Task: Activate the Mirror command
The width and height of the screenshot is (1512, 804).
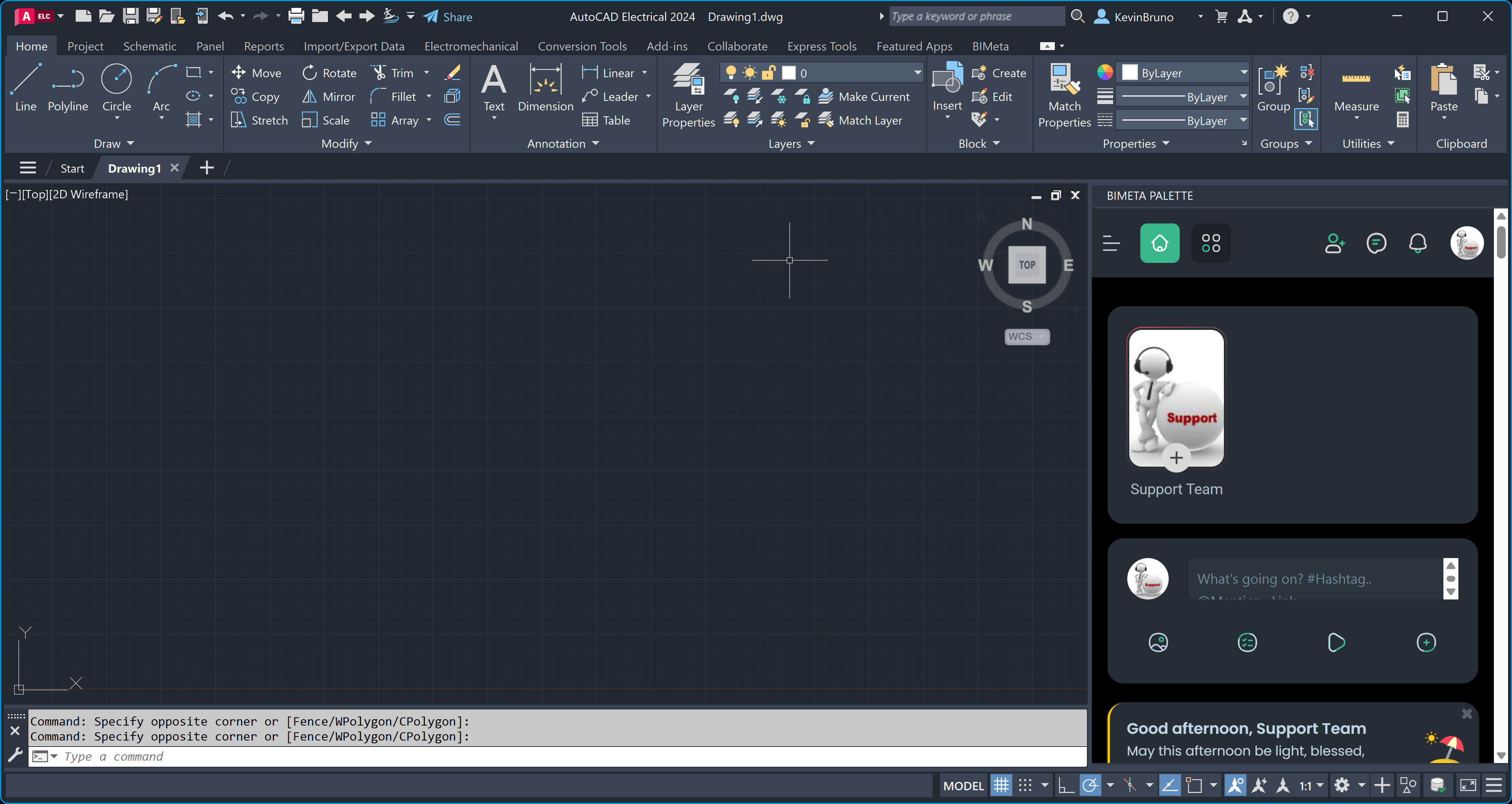Action: pyautogui.click(x=329, y=96)
